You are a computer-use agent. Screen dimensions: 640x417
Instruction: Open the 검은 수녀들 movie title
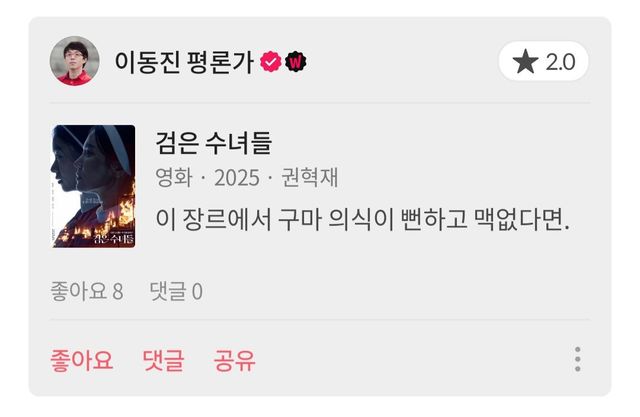point(213,143)
